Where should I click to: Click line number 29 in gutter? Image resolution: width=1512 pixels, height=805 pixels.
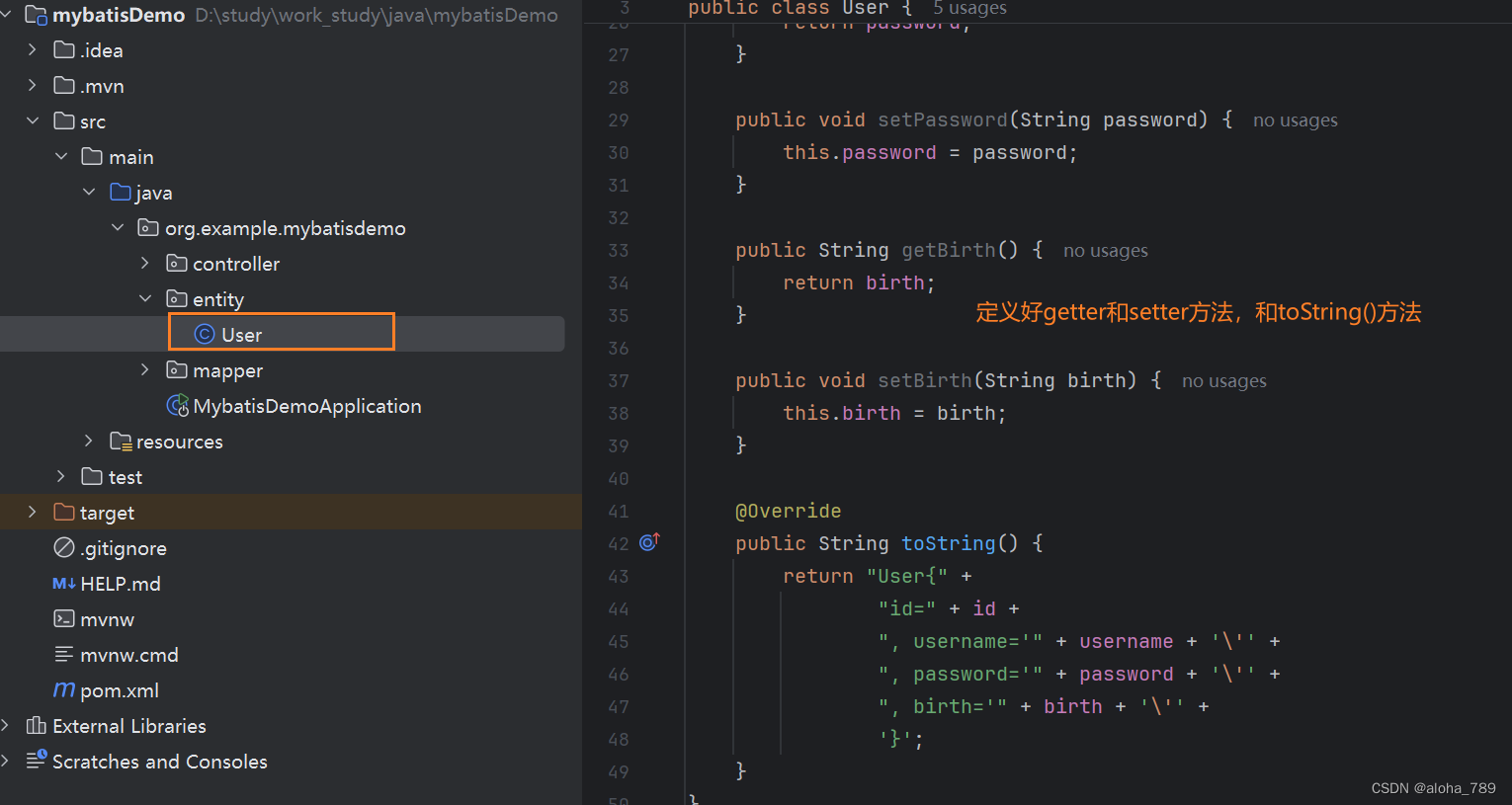coord(619,120)
